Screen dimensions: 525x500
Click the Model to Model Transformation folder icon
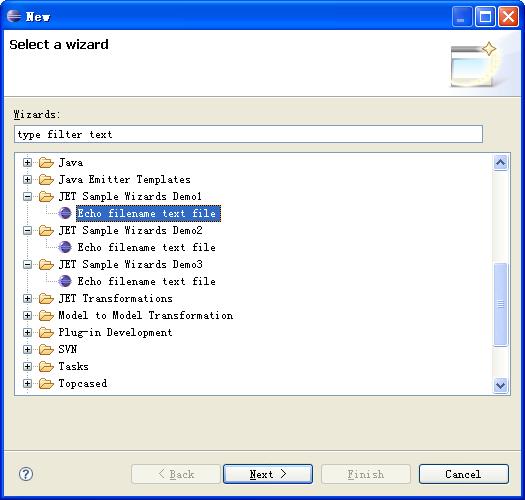(x=46, y=315)
